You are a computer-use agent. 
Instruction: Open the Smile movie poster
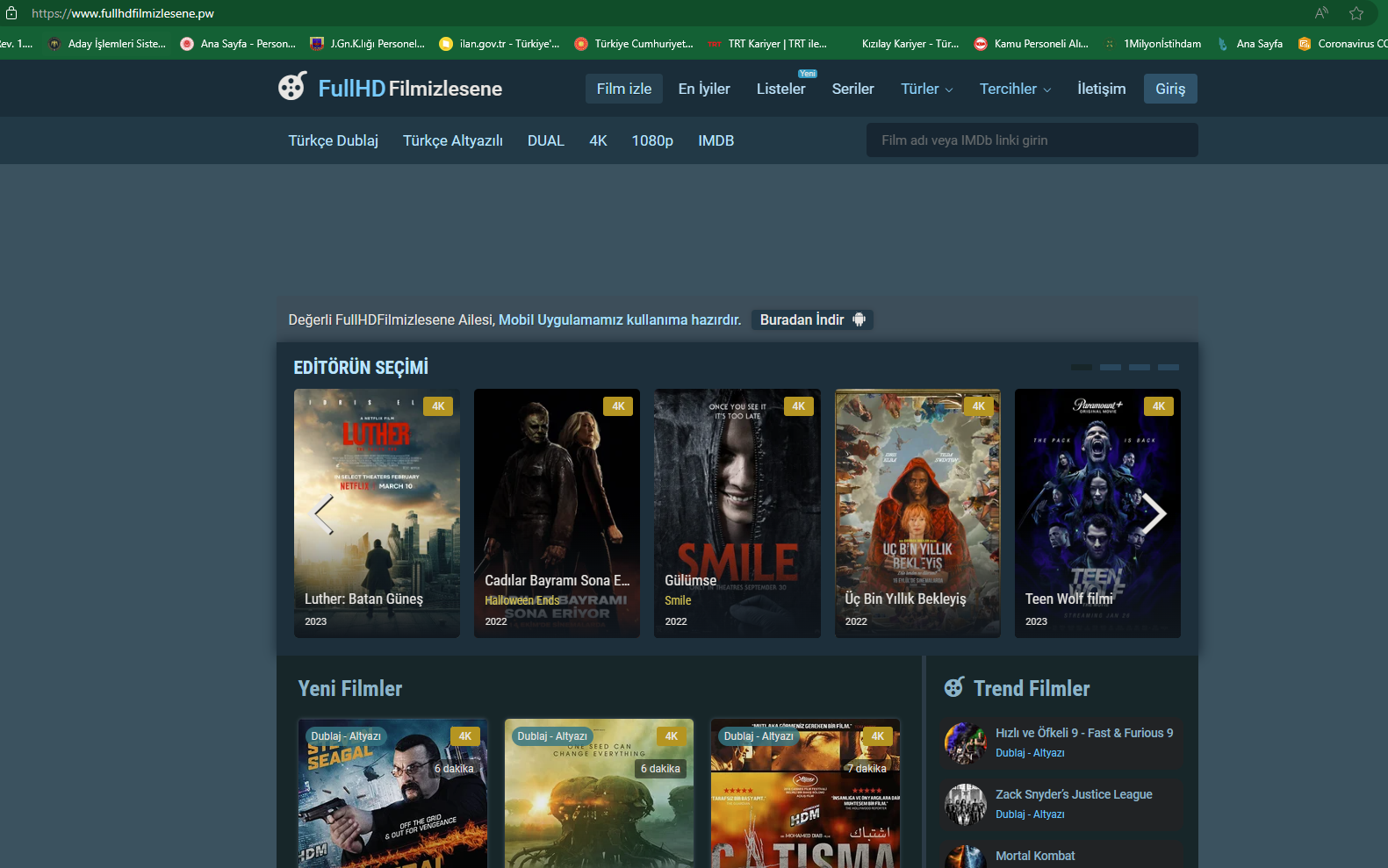click(x=737, y=513)
